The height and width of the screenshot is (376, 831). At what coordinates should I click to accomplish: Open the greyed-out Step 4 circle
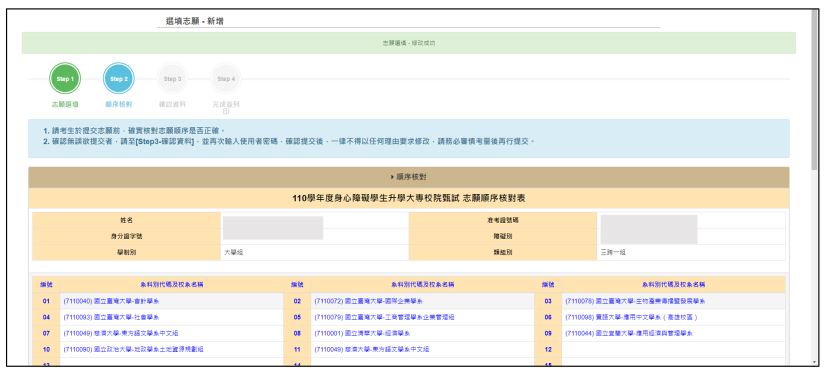click(x=226, y=78)
